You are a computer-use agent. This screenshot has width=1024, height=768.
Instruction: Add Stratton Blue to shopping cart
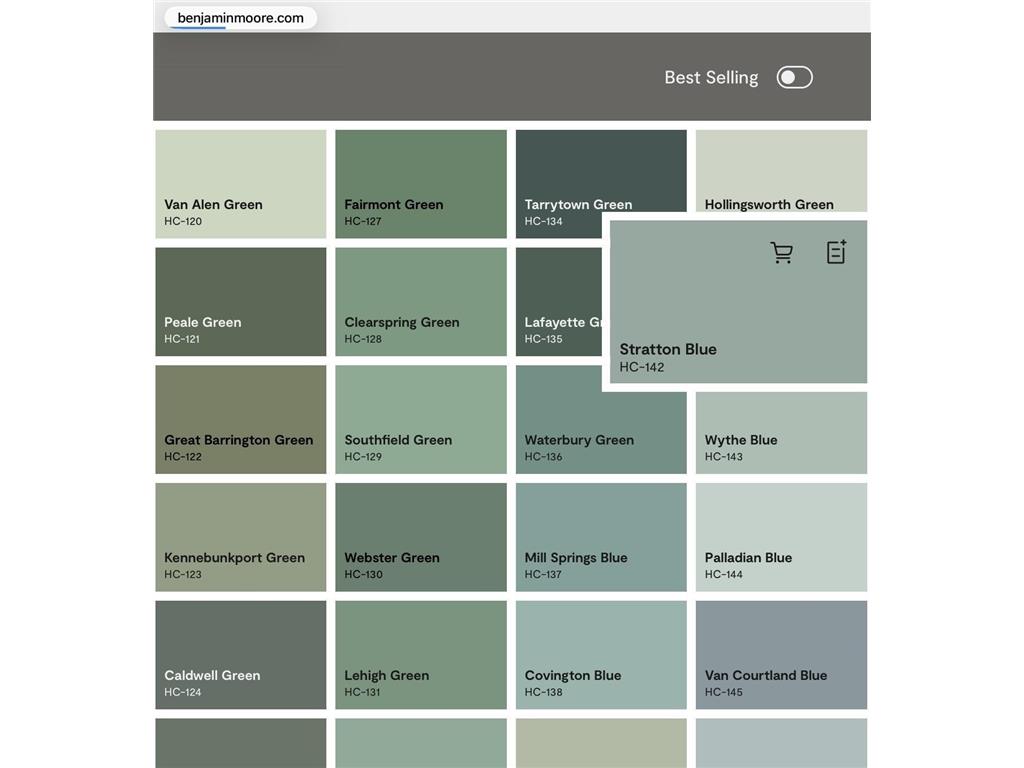[781, 253]
